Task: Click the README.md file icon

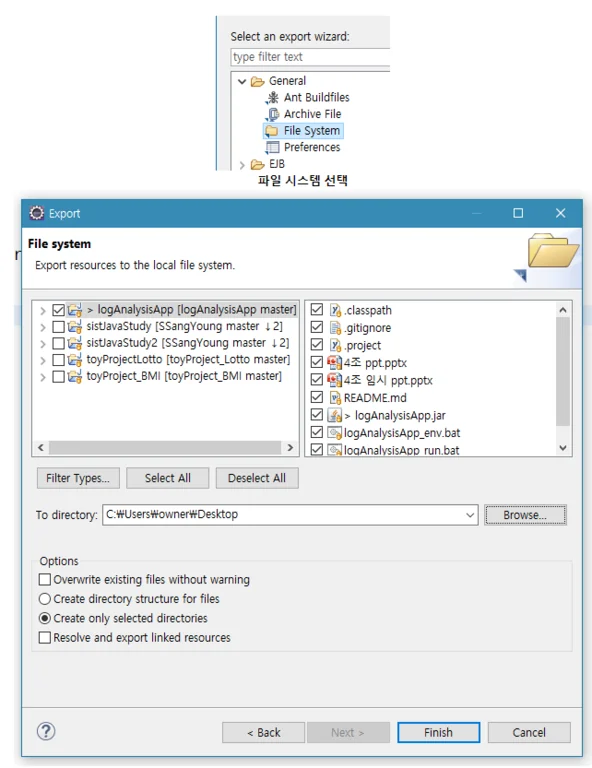Action: [335, 398]
